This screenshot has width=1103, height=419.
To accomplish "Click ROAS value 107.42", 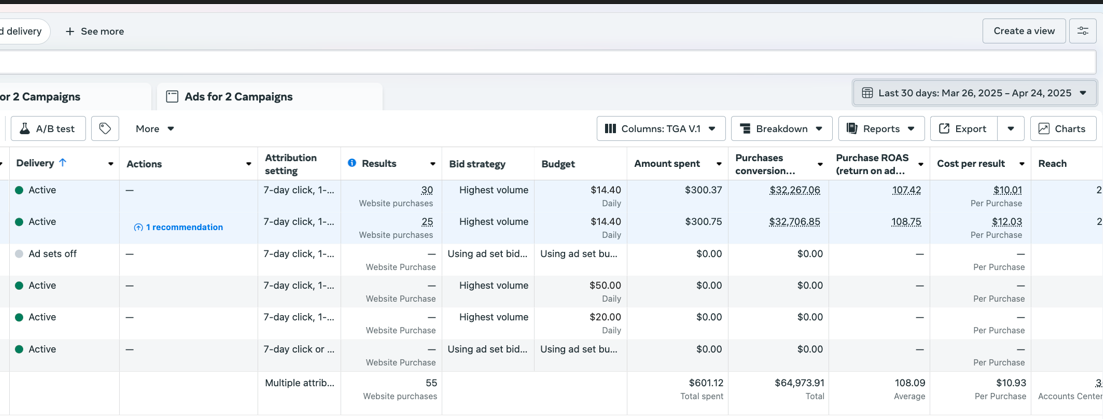I will pyautogui.click(x=906, y=190).
